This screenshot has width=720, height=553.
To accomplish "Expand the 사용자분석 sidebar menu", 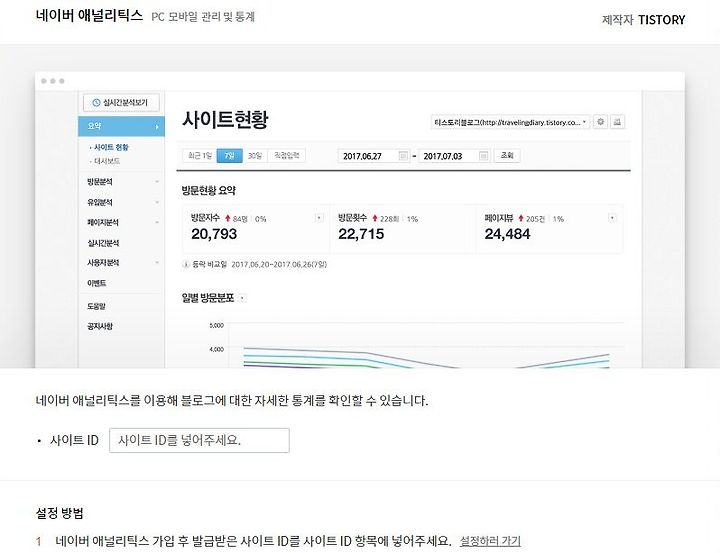I will pyautogui.click(x=121, y=263).
